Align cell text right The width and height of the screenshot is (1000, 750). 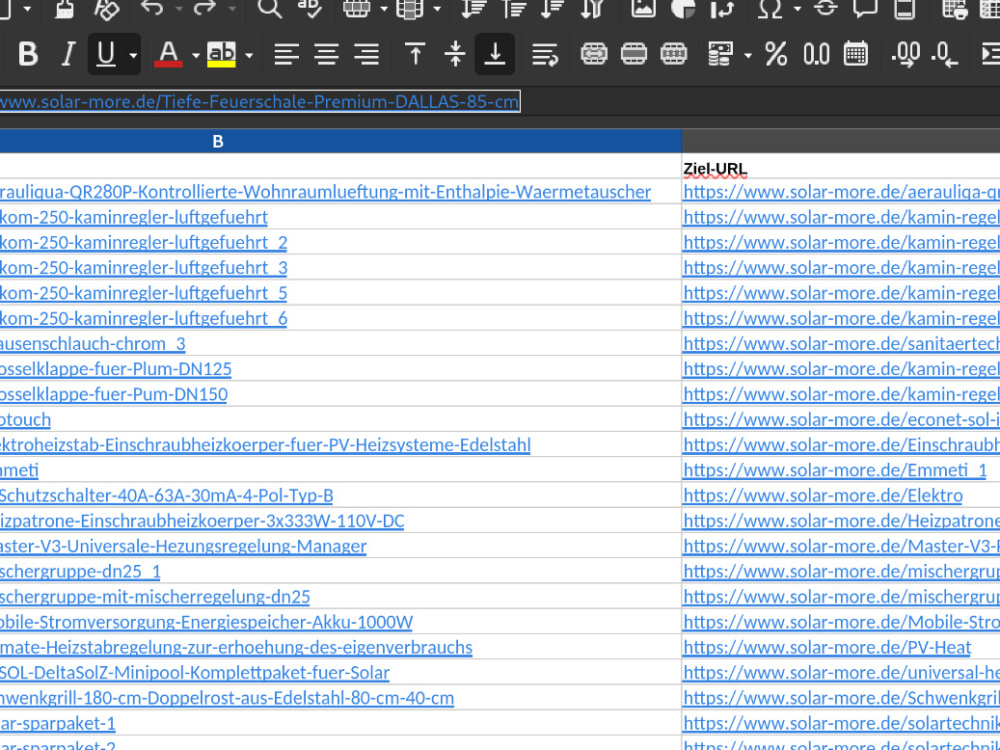tap(367, 54)
